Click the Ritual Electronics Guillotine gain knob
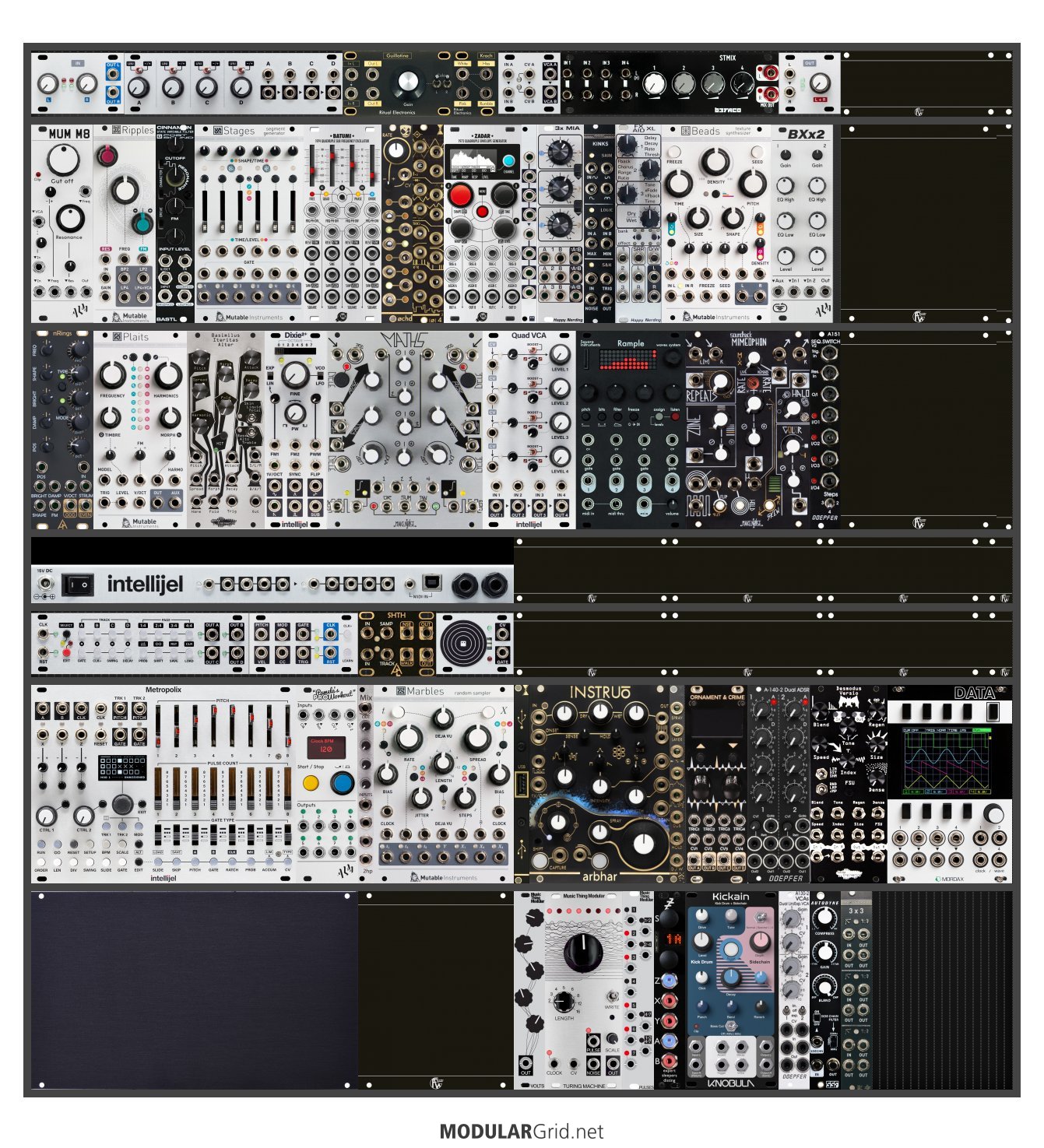 pyautogui.click(x=406, y=81)
